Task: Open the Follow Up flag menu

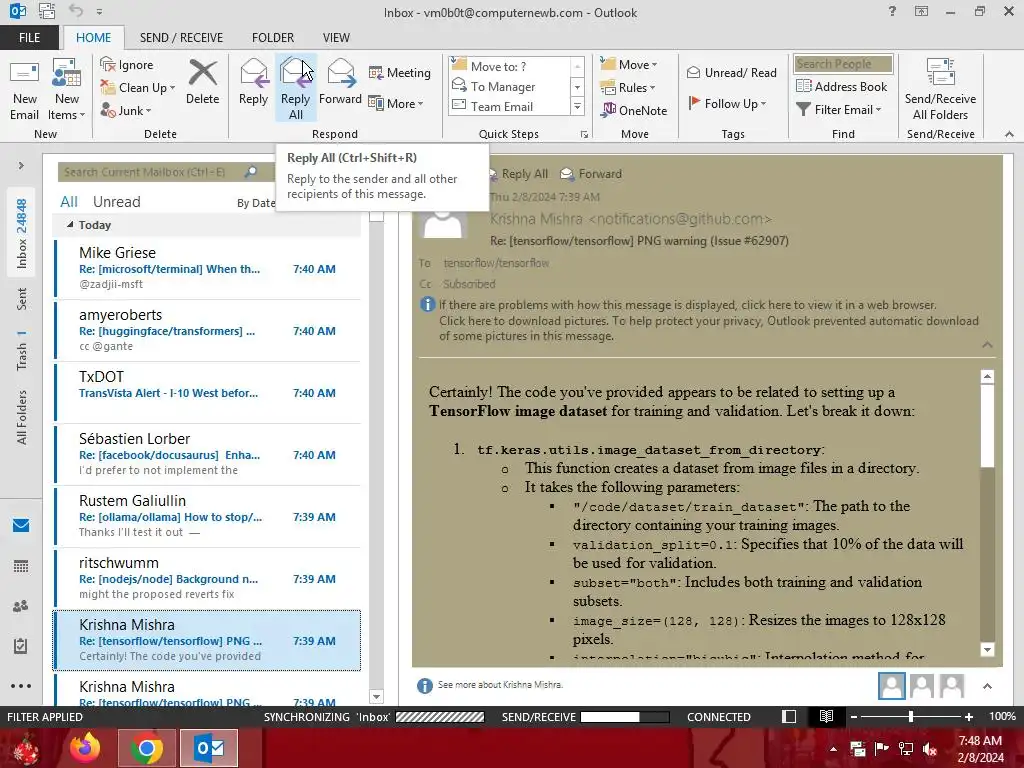Action: 728,103
